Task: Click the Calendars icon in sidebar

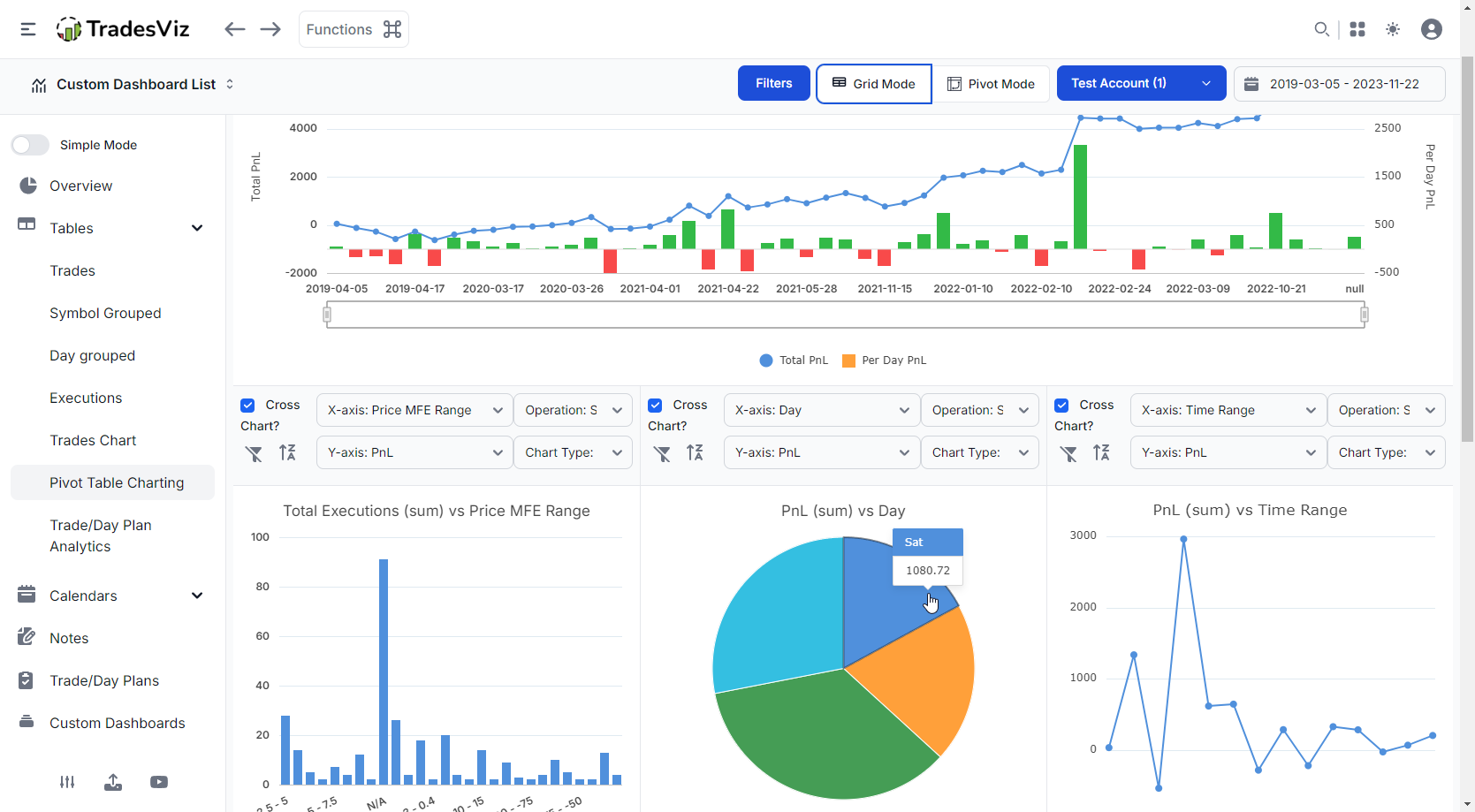Action: point(27,595)
